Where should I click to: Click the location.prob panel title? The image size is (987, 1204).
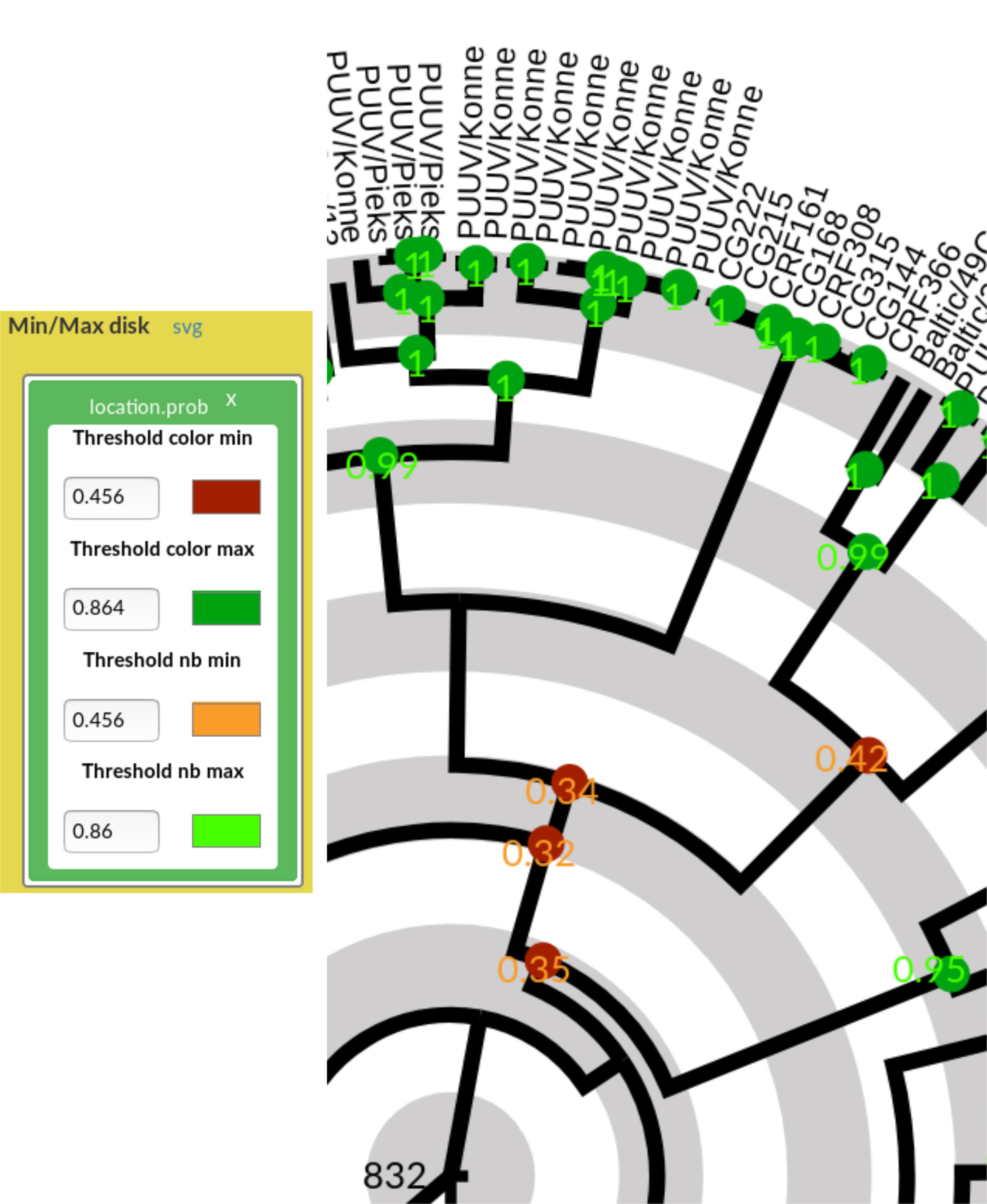(149, 407)
